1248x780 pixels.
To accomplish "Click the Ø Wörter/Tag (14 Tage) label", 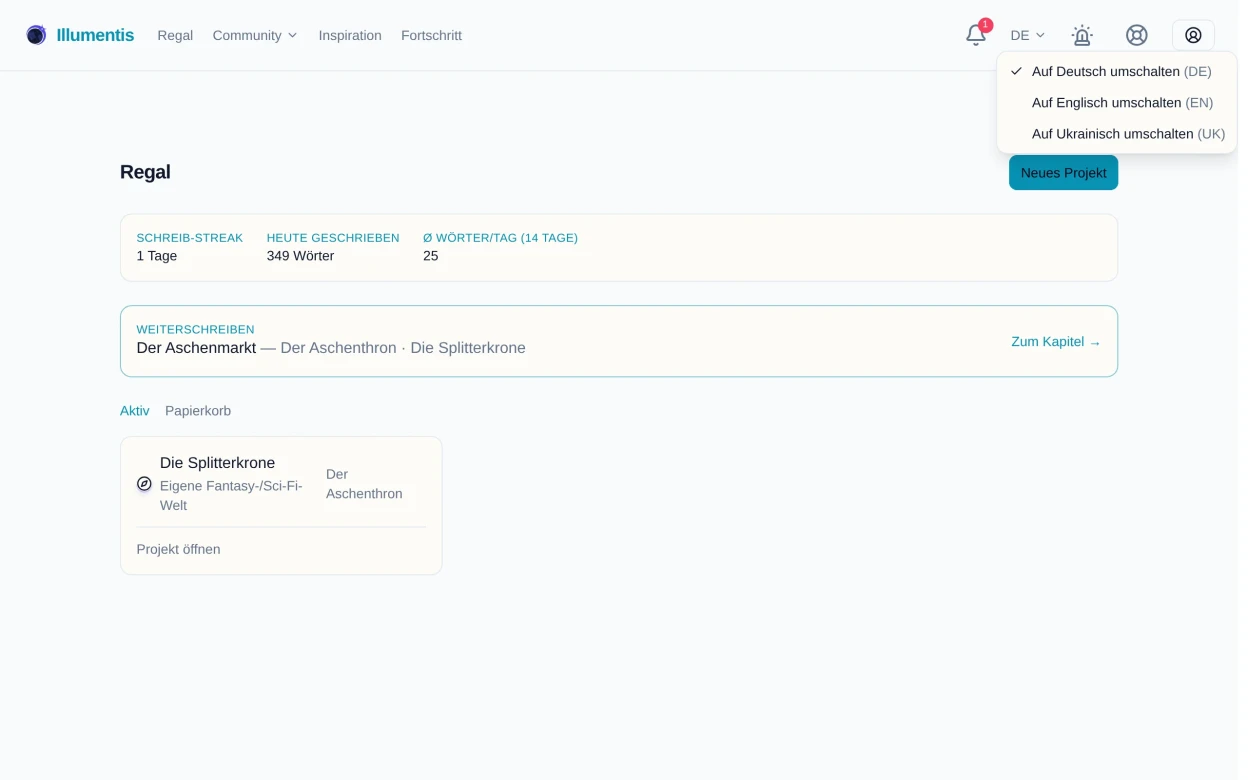I will click(500, 238).
